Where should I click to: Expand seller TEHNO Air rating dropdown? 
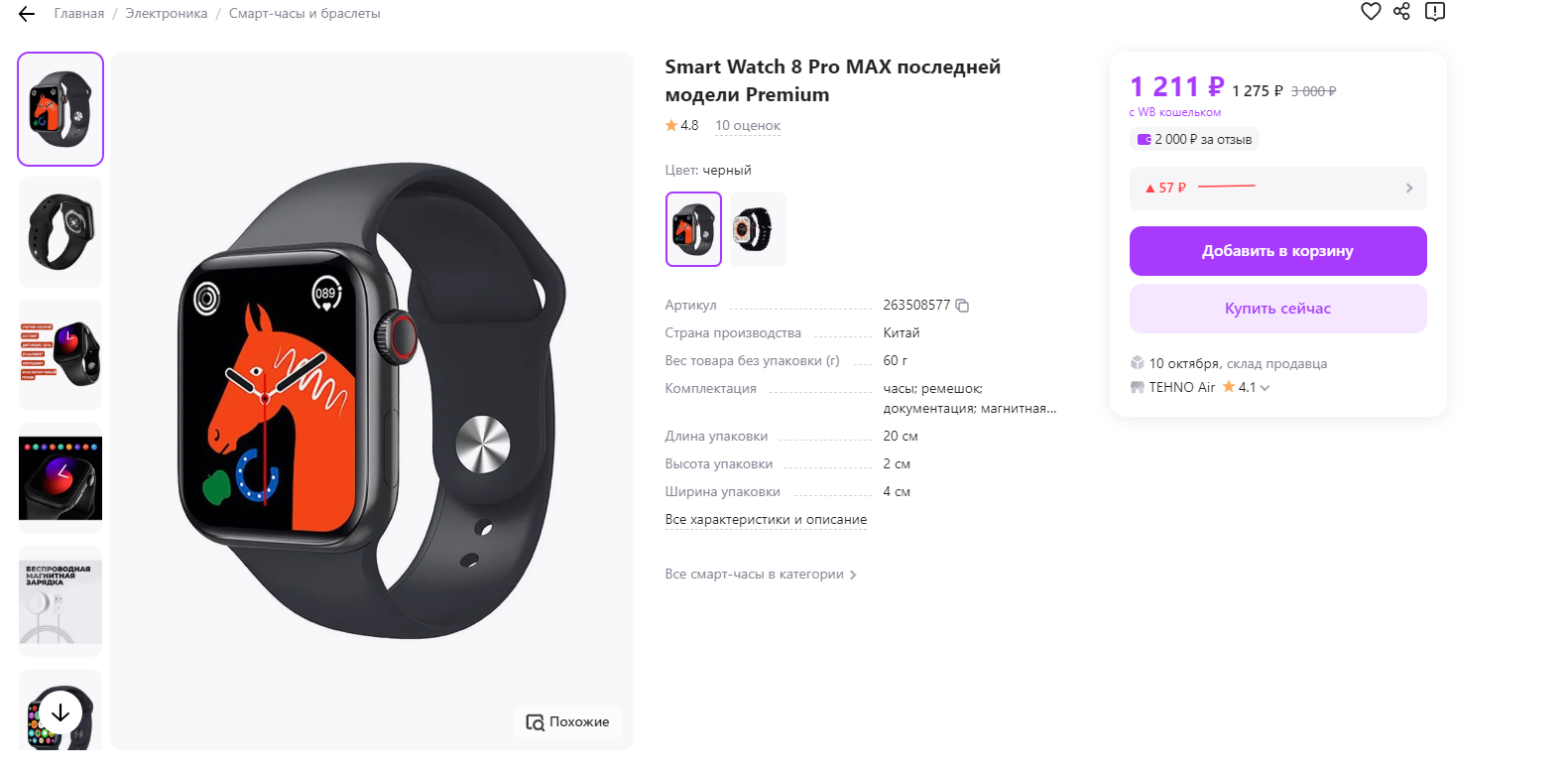coord(1265,388)
